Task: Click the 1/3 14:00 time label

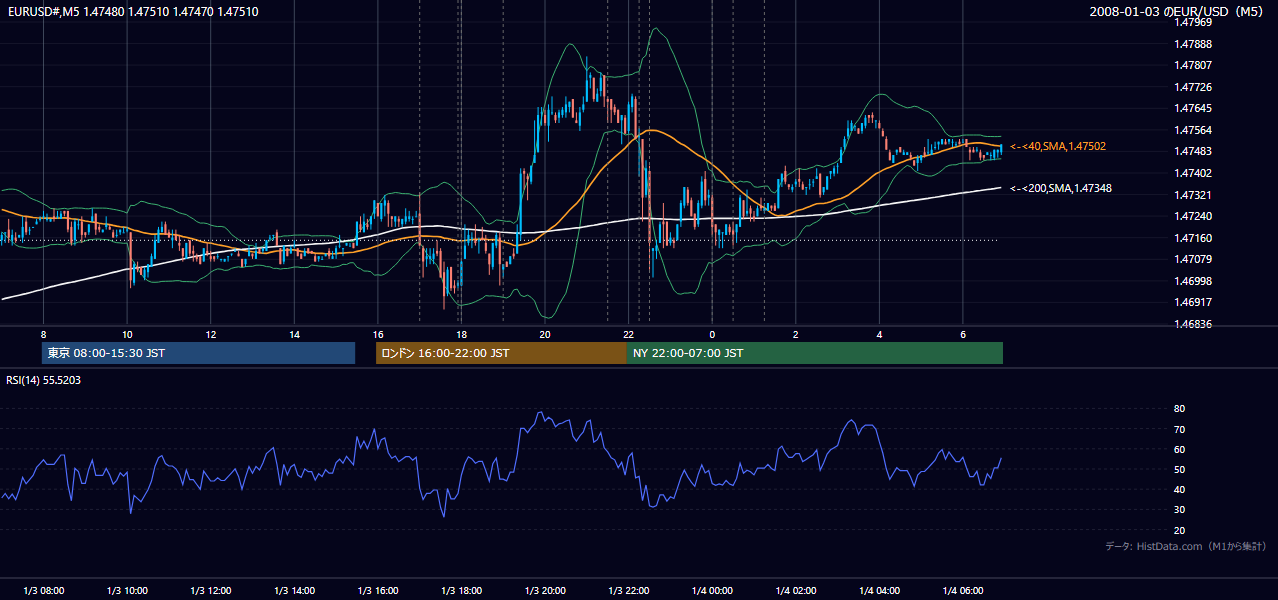Action: tap(294, 591)
